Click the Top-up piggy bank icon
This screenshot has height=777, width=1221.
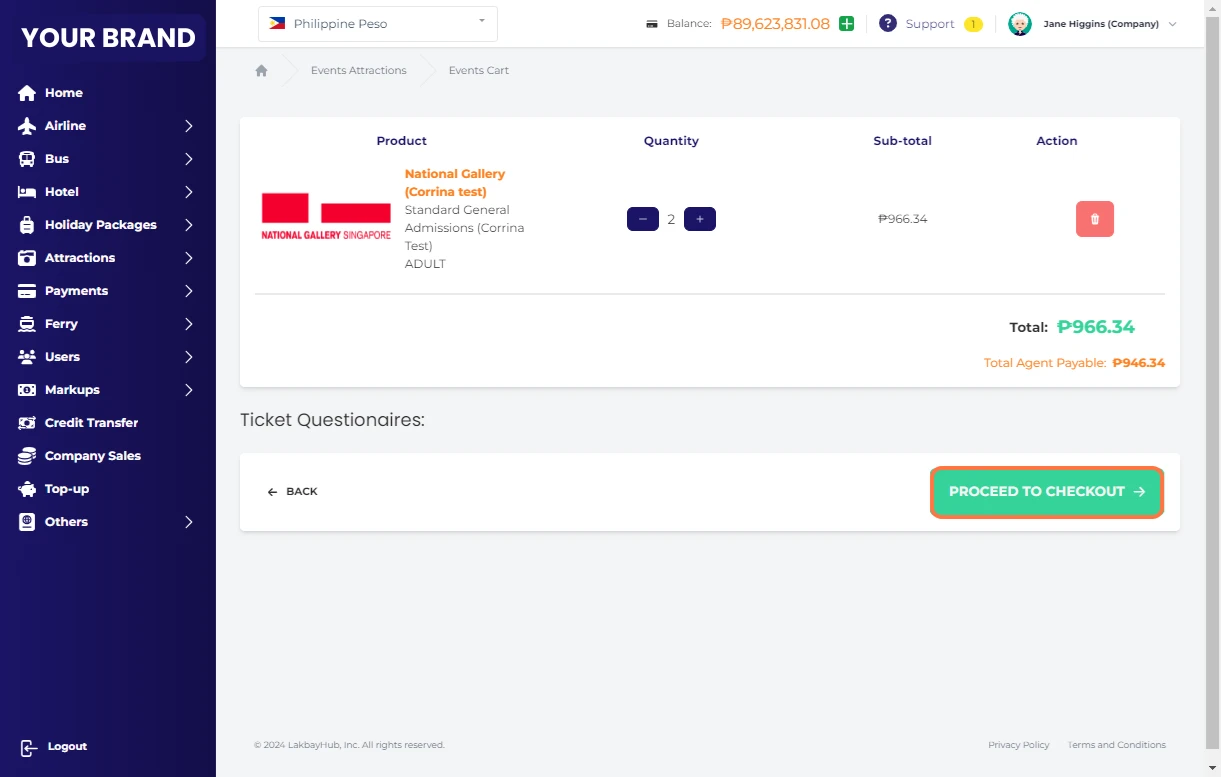(x=28, y=489)
